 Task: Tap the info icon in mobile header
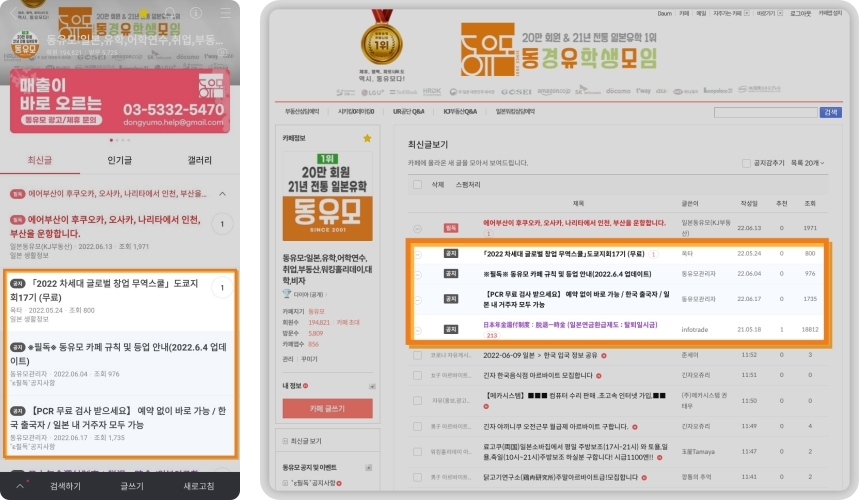click(x=196, y=13)
